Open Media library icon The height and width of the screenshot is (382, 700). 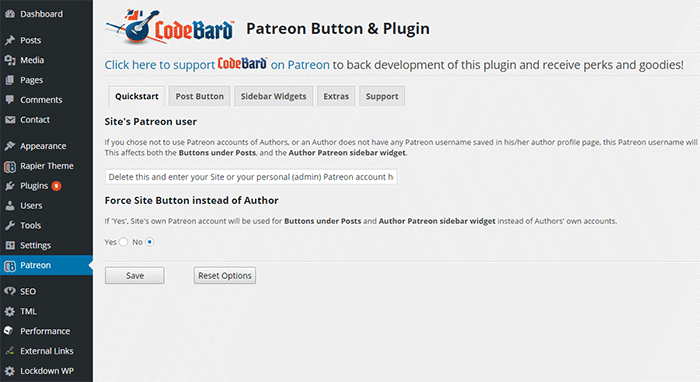[x=10, y=60]
